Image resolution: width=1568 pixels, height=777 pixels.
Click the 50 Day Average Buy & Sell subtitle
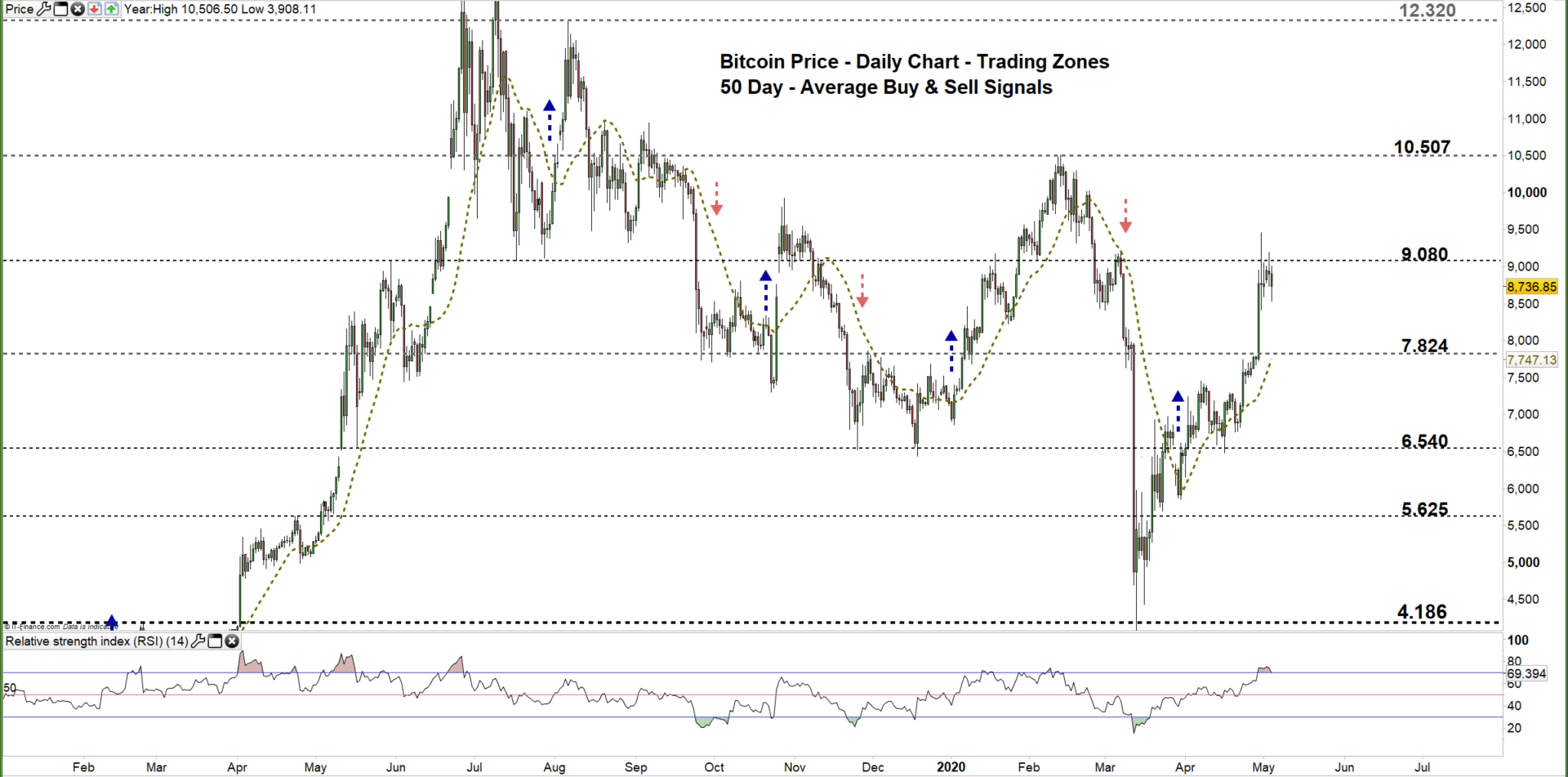[886, 87]
